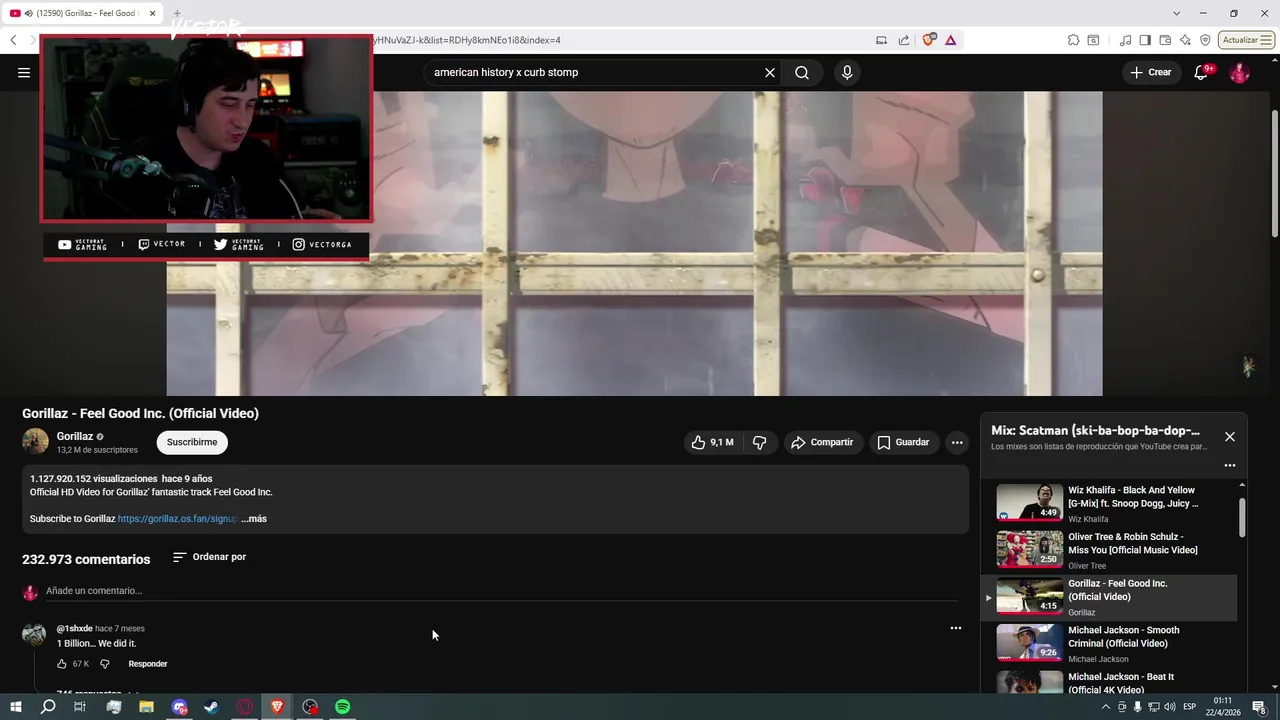The width and height of the screenshot is (1280, 720).
Task: Click the Añade un comentario field
Action: 500,591
